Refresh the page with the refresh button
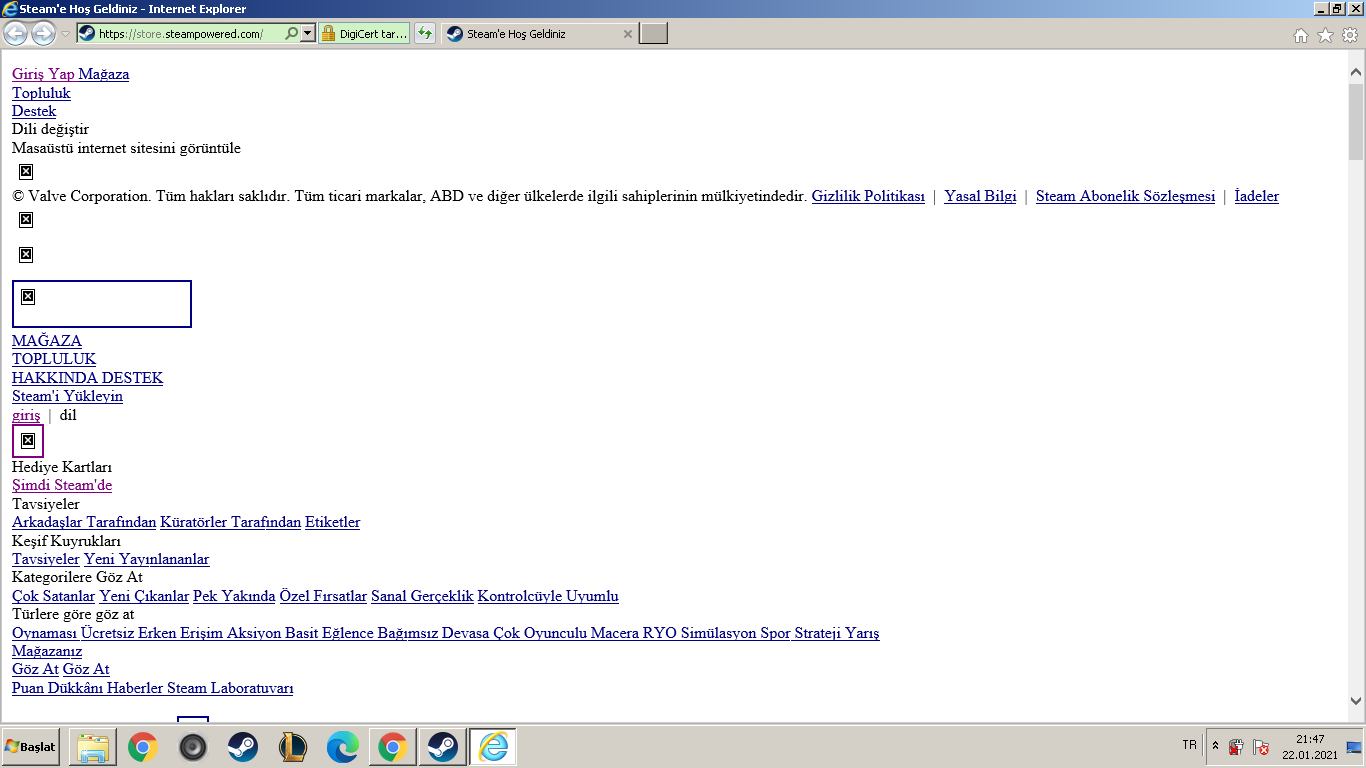The height and width of the screenshot is (768, 1366). click(425, 34)
